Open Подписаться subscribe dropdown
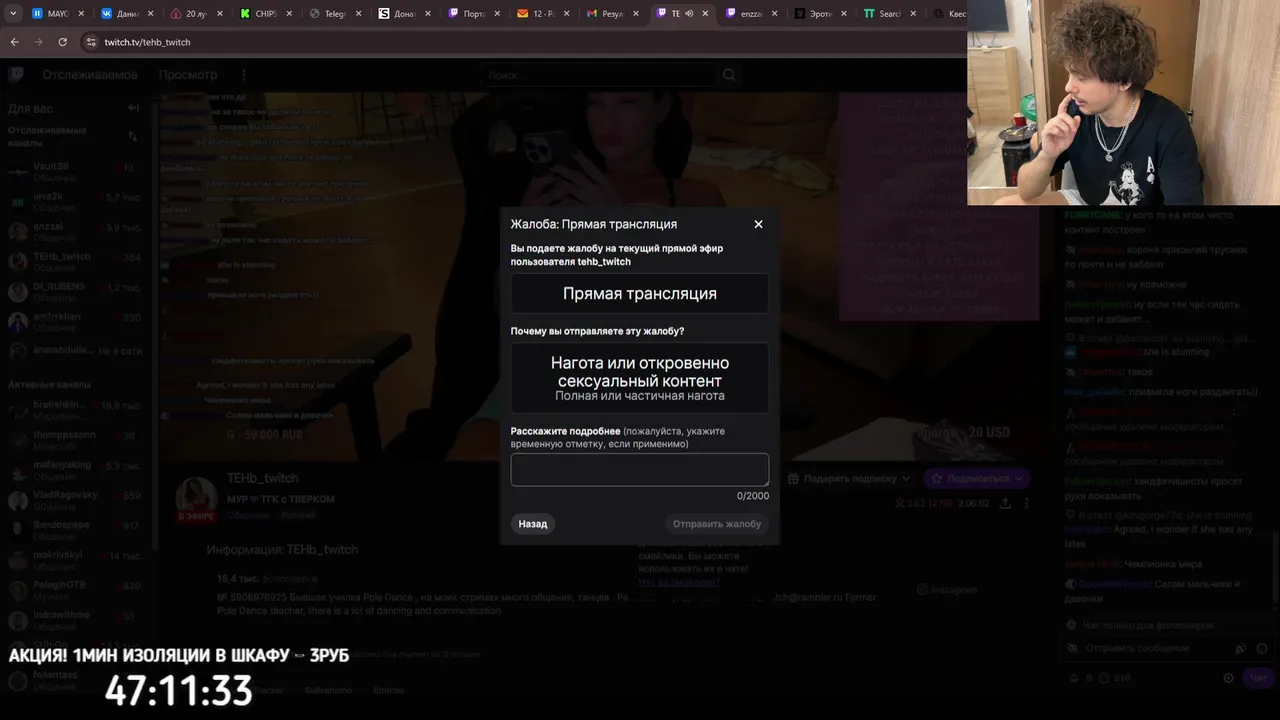The image size is (1280, 720). [x=977, y=478]
